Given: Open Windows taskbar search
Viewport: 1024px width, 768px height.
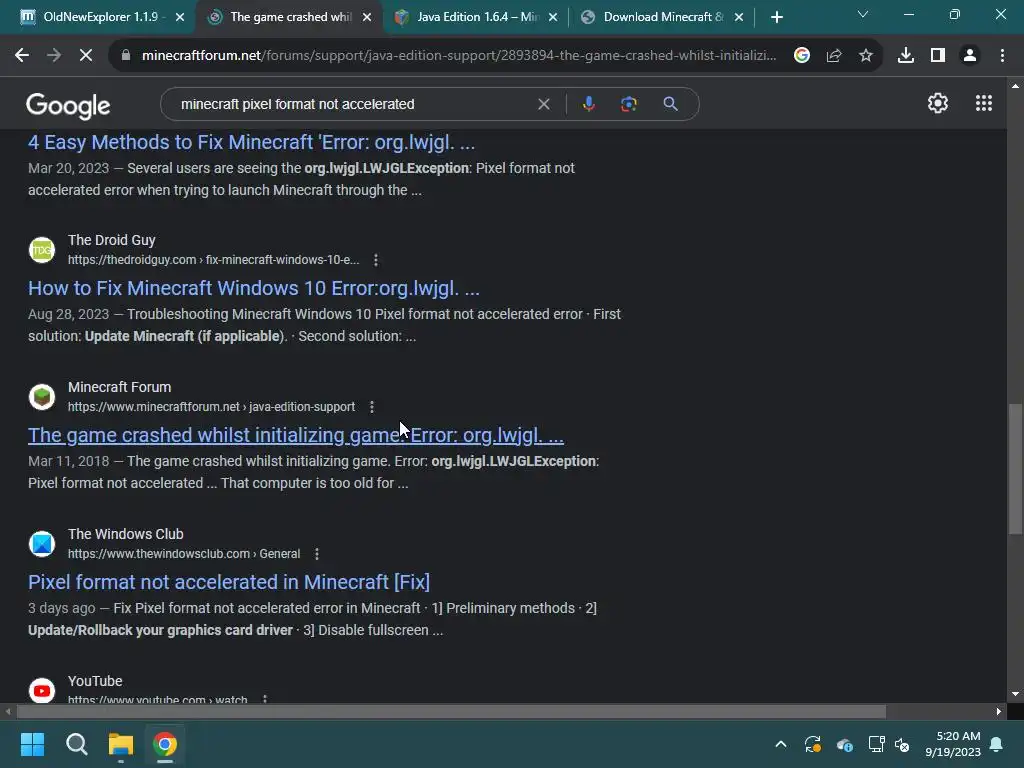Looking at the screenshot, I should [76, 744].
